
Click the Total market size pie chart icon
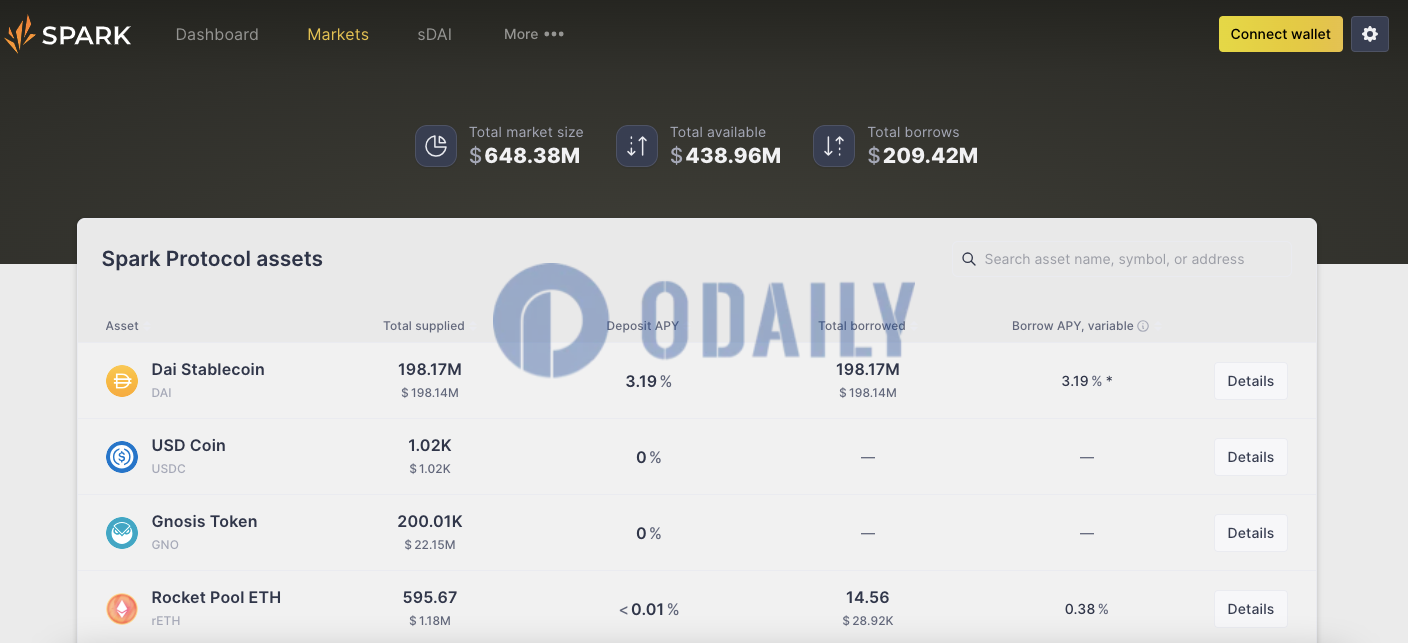[x=436, y=146]
